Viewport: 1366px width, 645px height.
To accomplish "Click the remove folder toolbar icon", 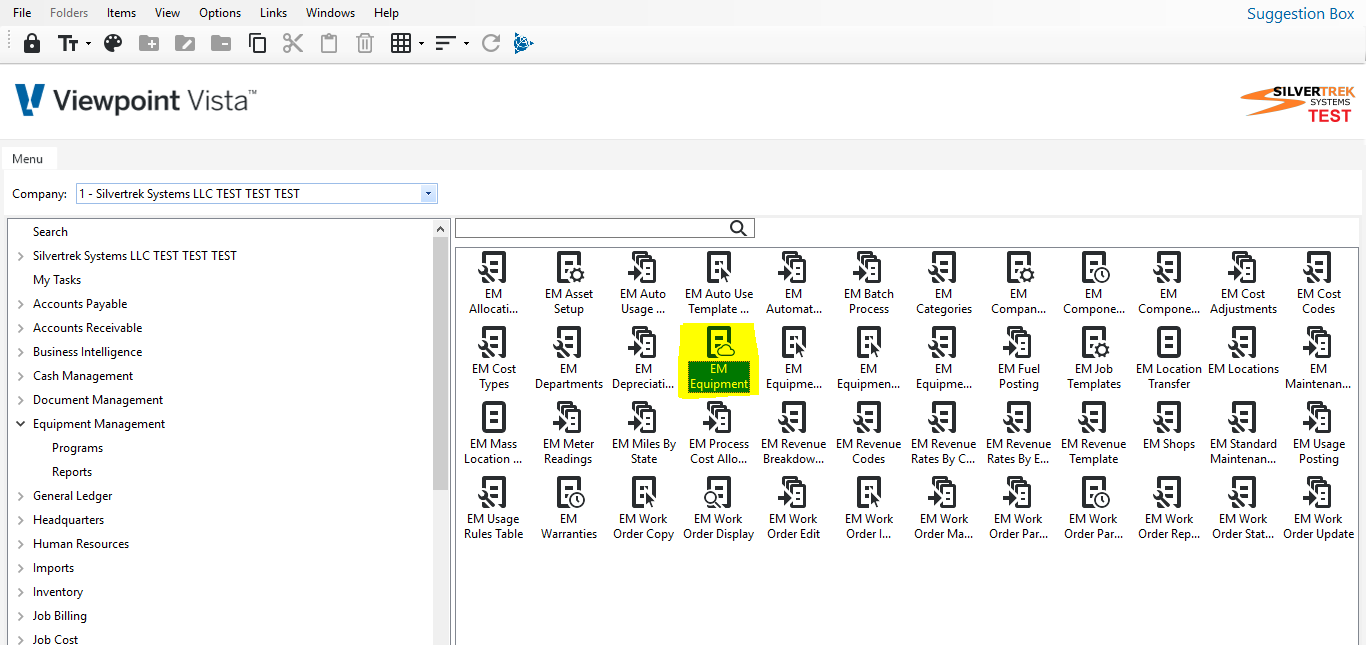I will click(x=221, y=43).
